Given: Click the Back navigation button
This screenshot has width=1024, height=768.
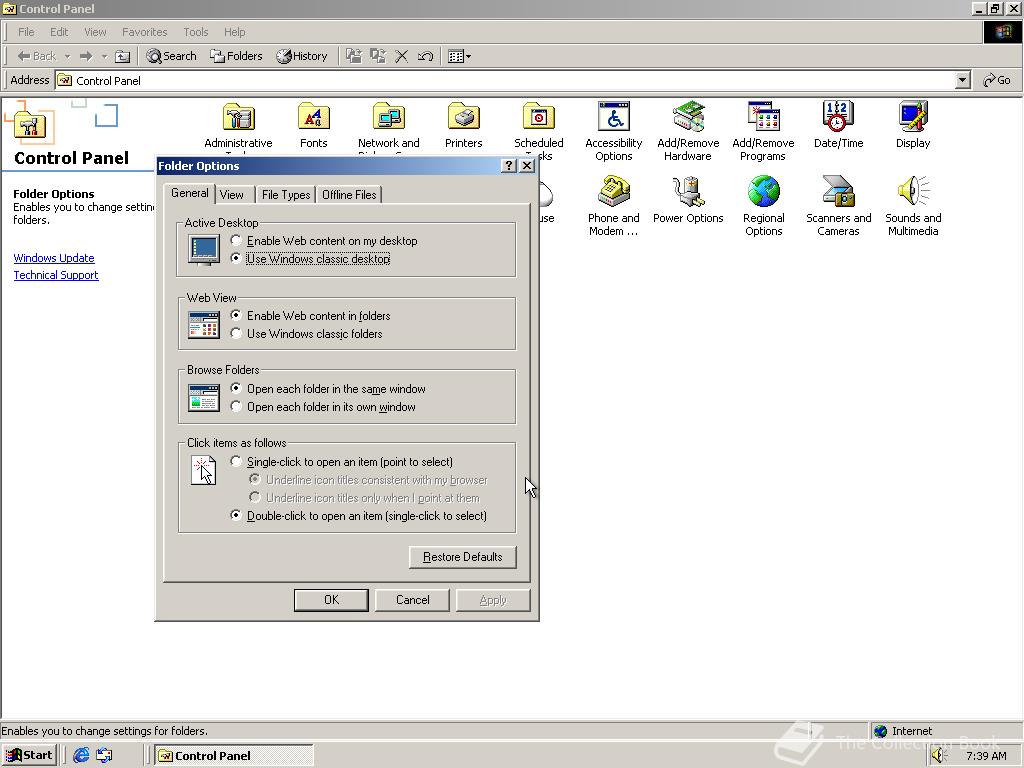Looking at the screenshot, I should [37, 56].
